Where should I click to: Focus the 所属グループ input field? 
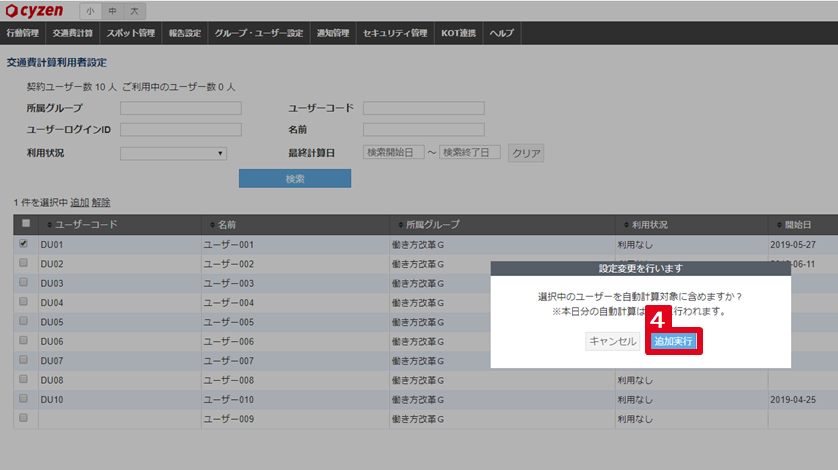pos(181,108)
